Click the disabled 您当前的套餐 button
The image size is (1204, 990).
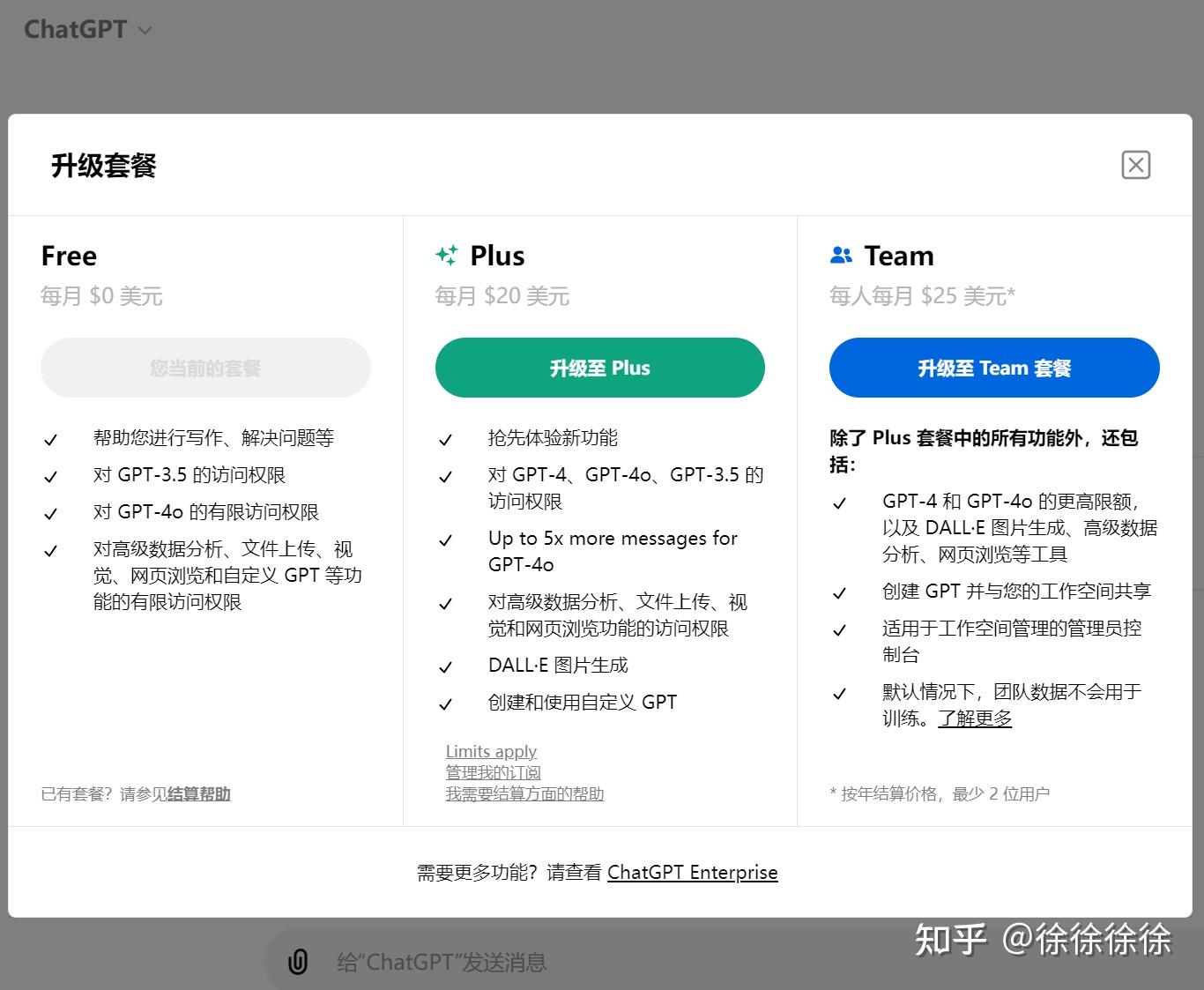pos(205,368)
